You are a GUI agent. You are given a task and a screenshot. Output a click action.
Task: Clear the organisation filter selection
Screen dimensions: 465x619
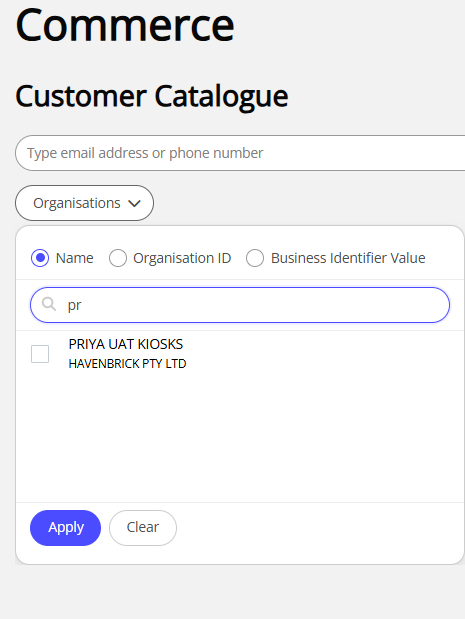pyautogui.click(x=143, y=528)
